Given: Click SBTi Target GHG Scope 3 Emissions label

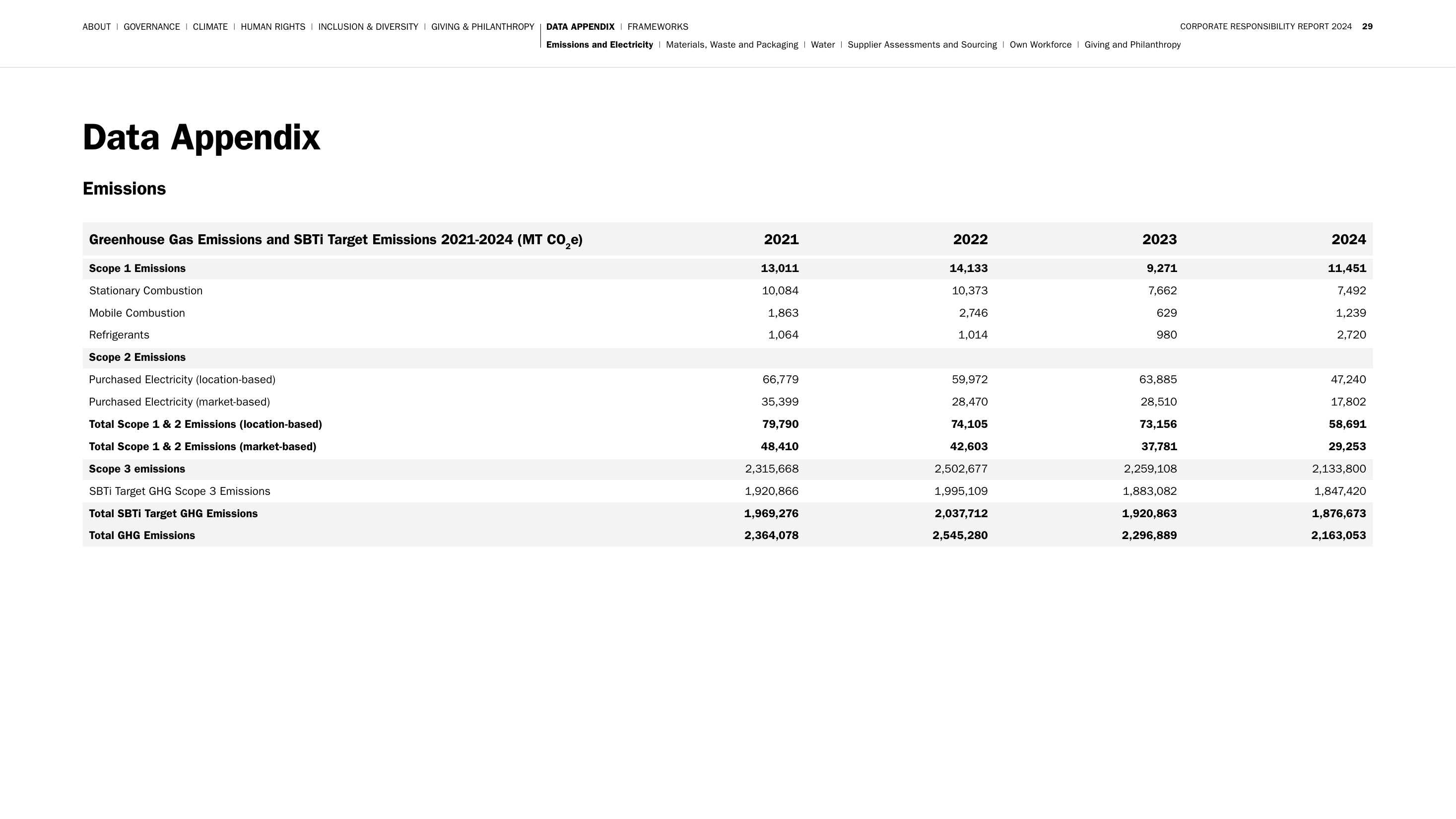Looking at the screenshot, I should click(180, 491).
